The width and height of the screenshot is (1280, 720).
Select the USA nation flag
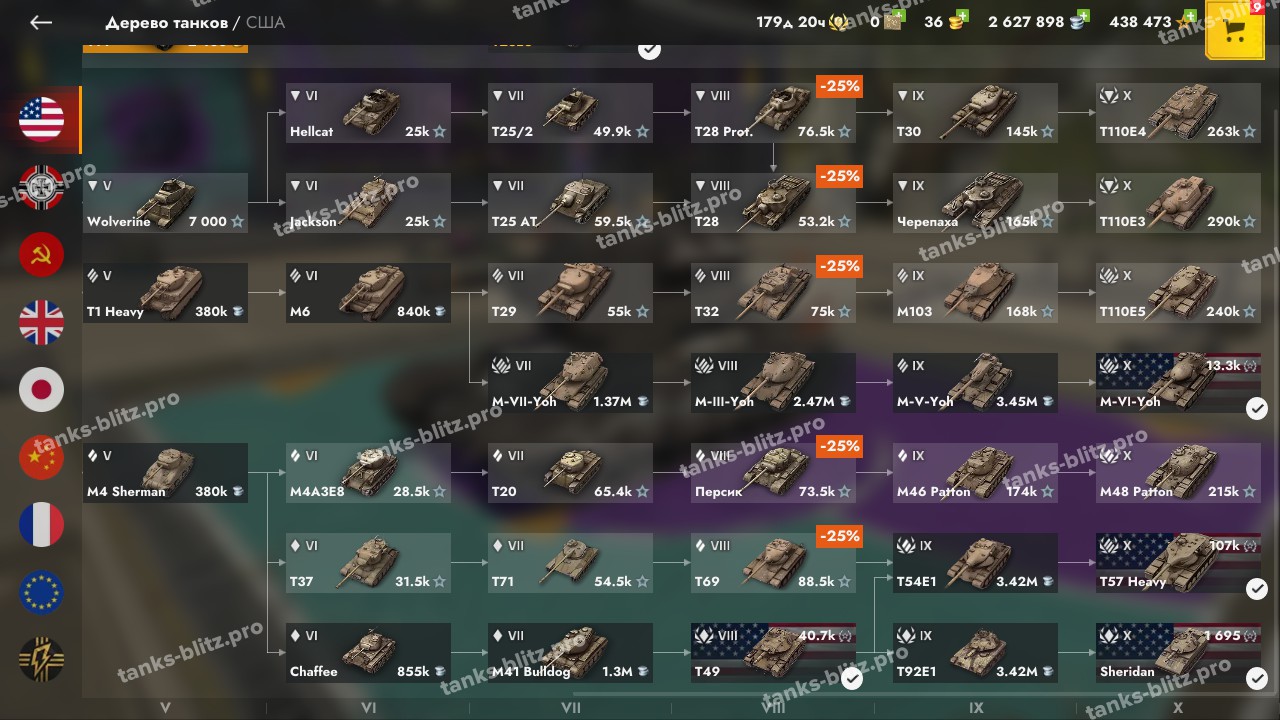pyautogui.click(x=42, y=119)
